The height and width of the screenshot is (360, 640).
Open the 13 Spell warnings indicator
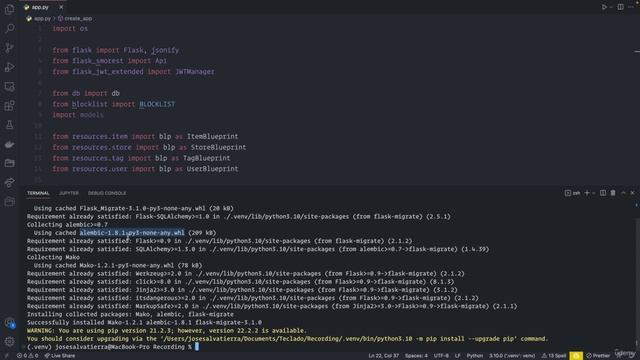click(x=553, y=356)
